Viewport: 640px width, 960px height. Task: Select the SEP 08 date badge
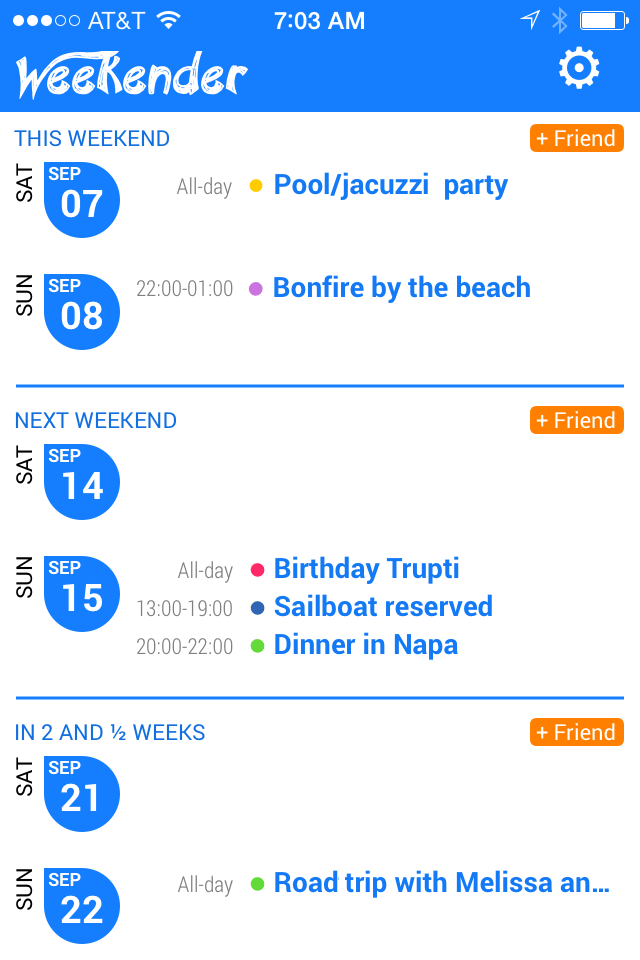click(x=81, y=312)
